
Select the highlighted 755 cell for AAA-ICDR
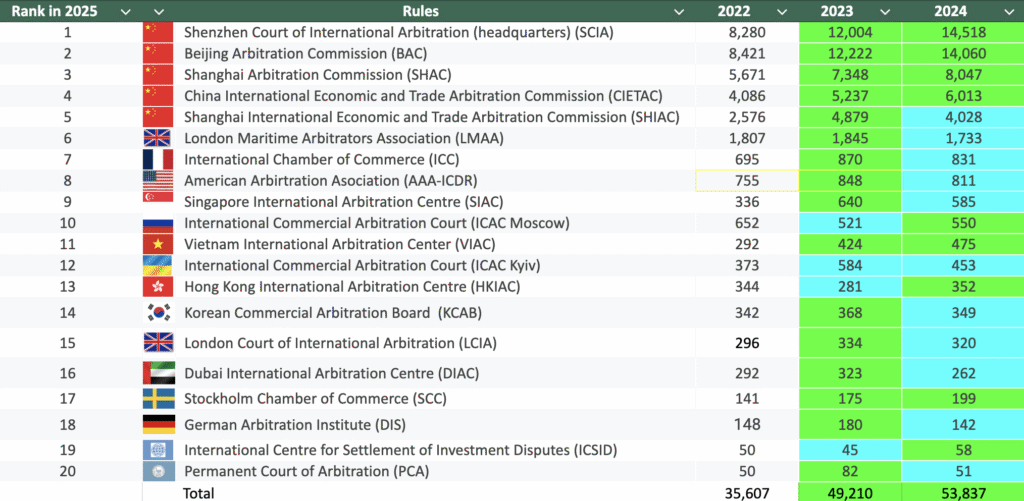pos(746,181)
